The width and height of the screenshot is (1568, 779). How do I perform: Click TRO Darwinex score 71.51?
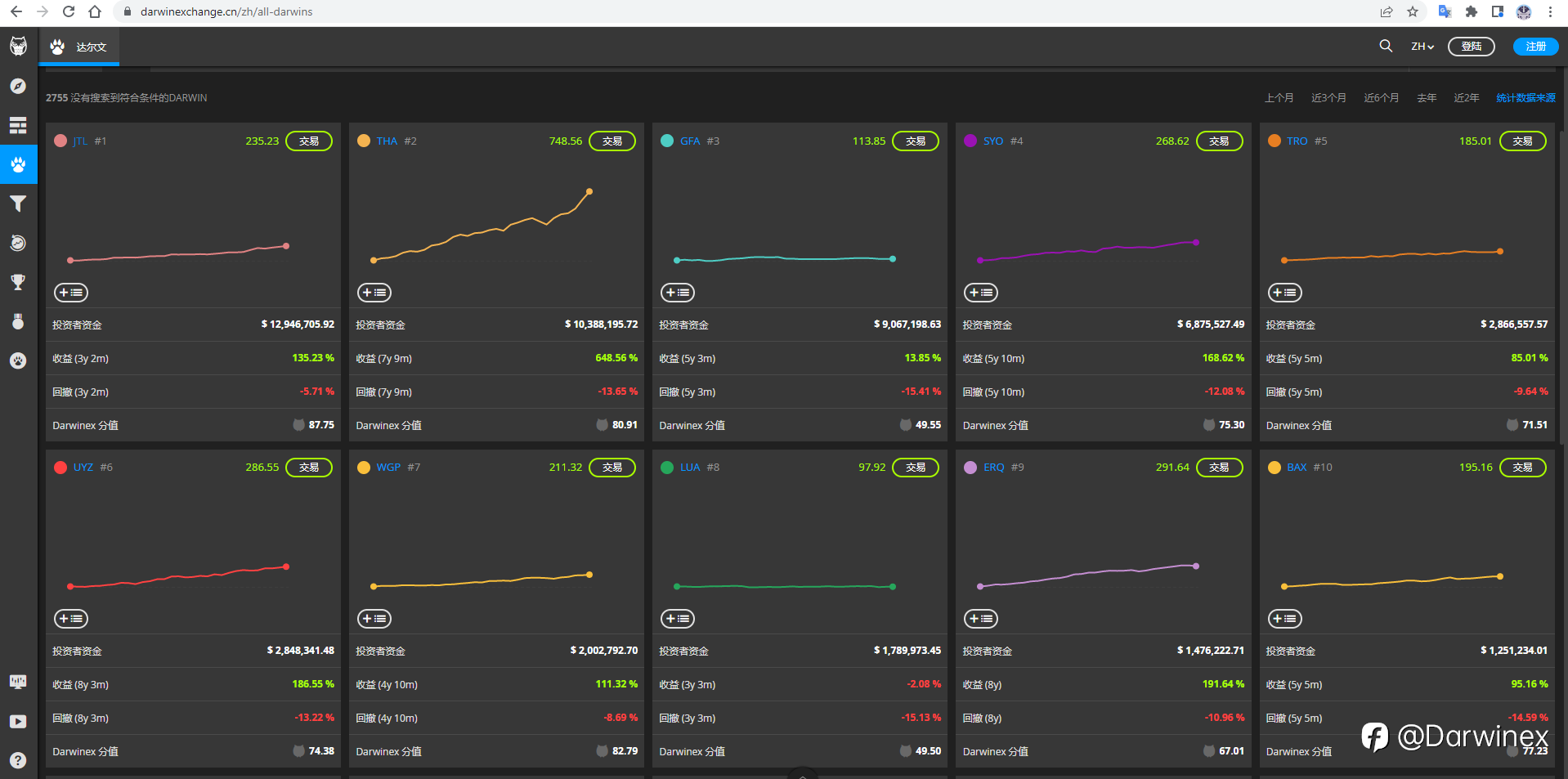click(1534, 425)
